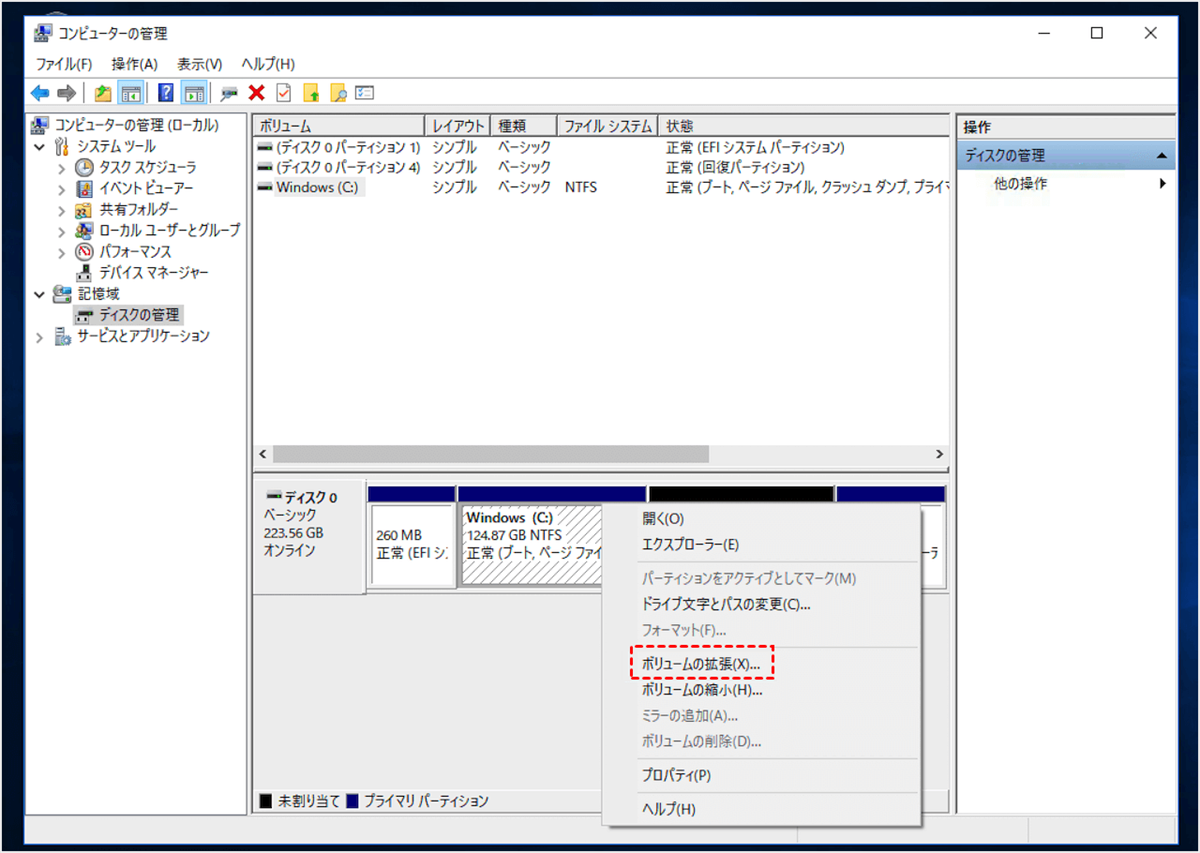Click the horizontal scrollbar in volume list
This screenshot has height=853, width=1200.
(490, 454)
